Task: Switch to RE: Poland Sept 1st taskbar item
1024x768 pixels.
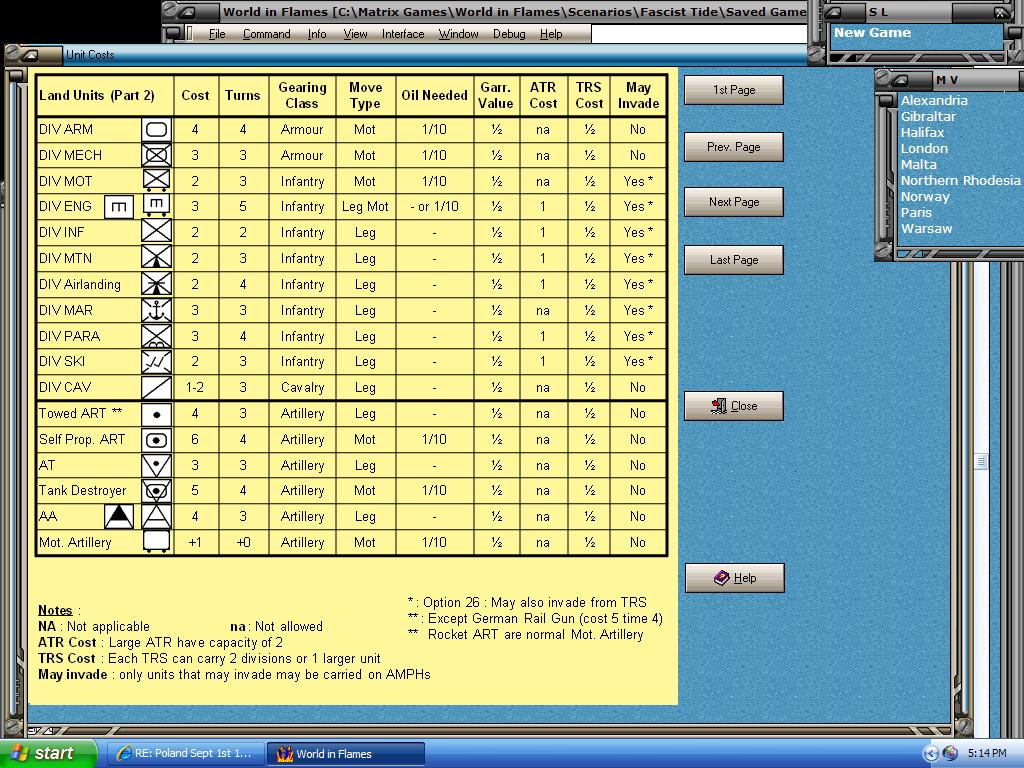Action: pos(185,754)
